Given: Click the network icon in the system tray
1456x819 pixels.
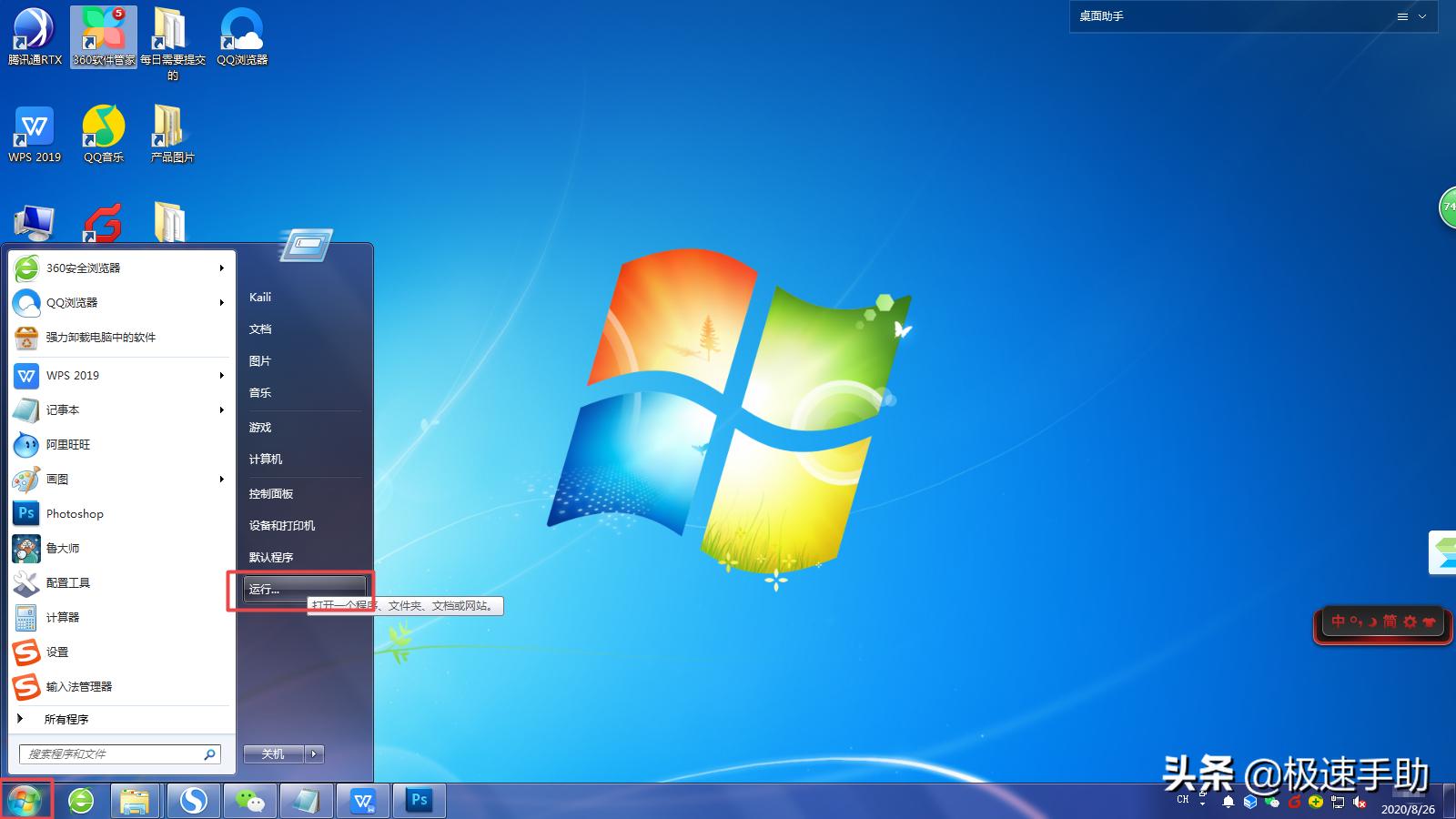Looking at the screenshot, I should pos(1338,803).
